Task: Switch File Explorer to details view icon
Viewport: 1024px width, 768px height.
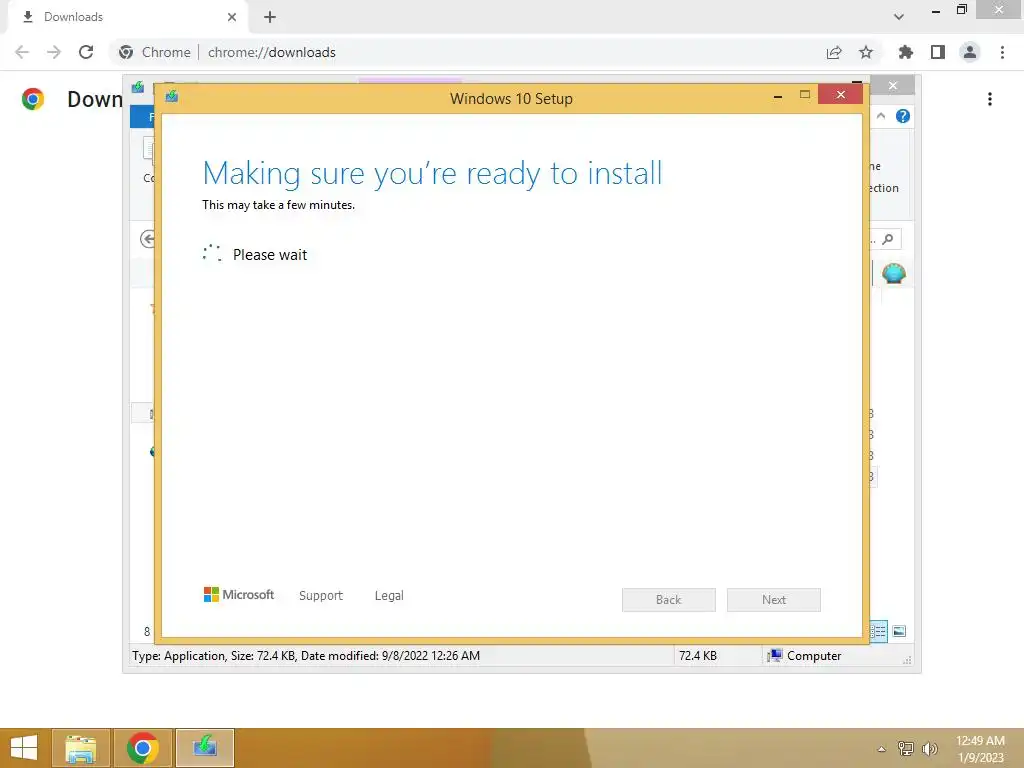Action: [x=879, y=631]
